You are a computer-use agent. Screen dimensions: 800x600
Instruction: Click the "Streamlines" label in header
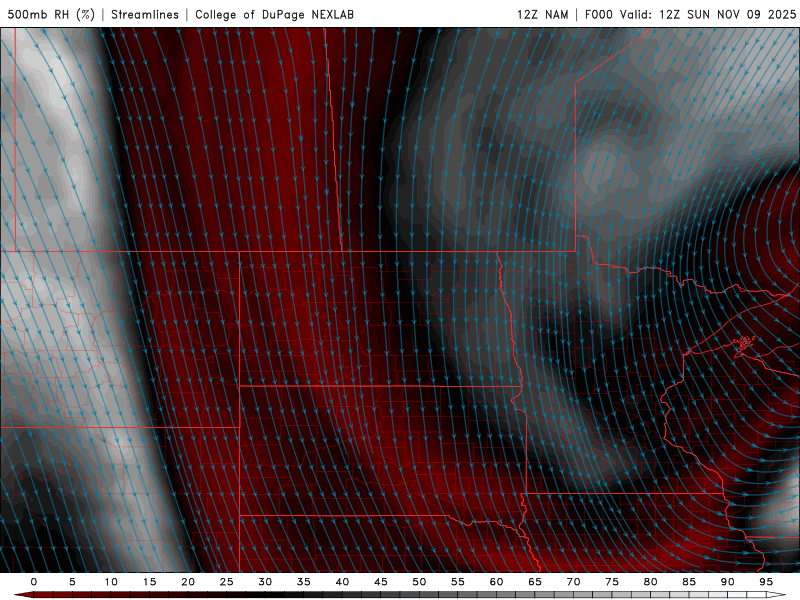tap(145, 14)
